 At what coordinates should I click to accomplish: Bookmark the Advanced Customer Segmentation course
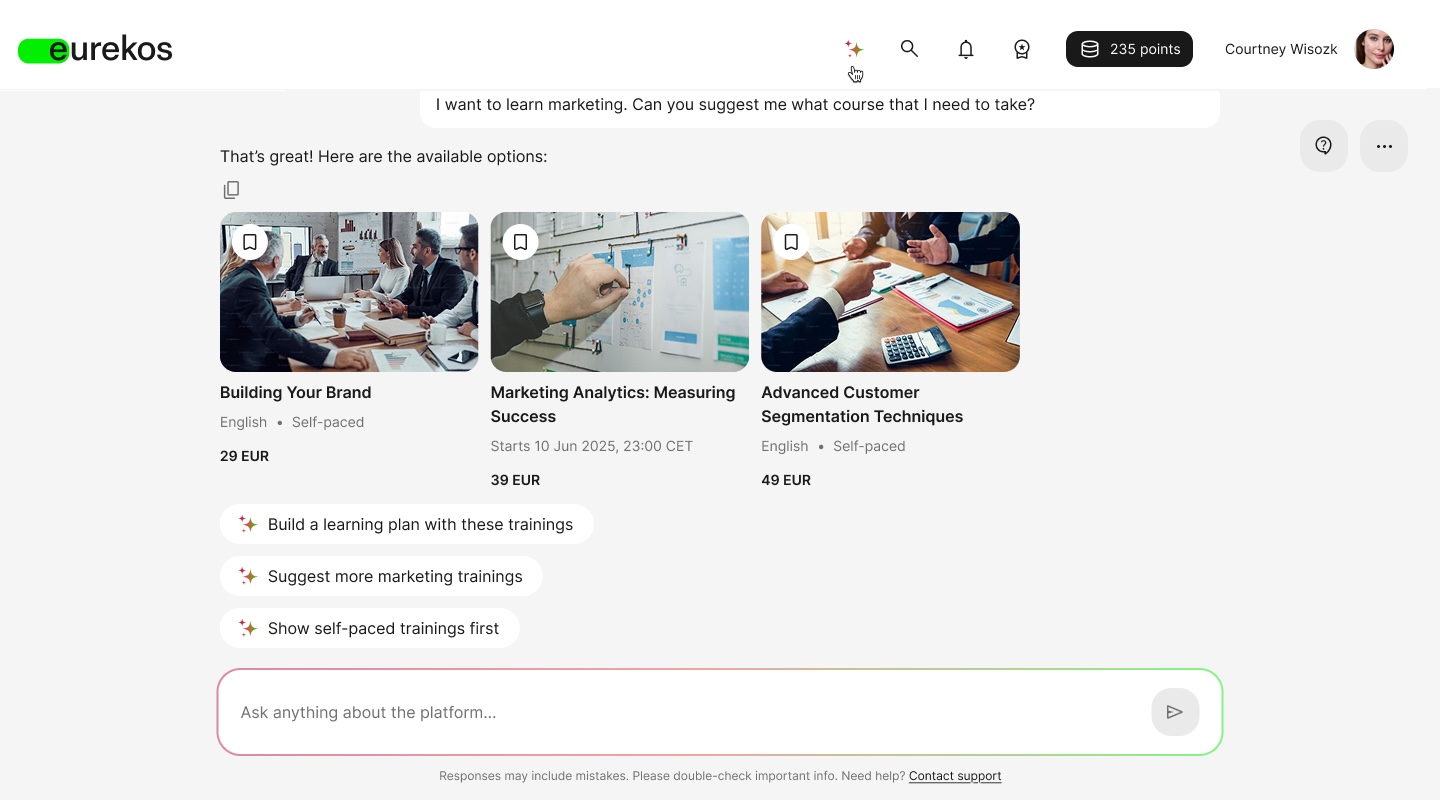click(x=791, y=241)
